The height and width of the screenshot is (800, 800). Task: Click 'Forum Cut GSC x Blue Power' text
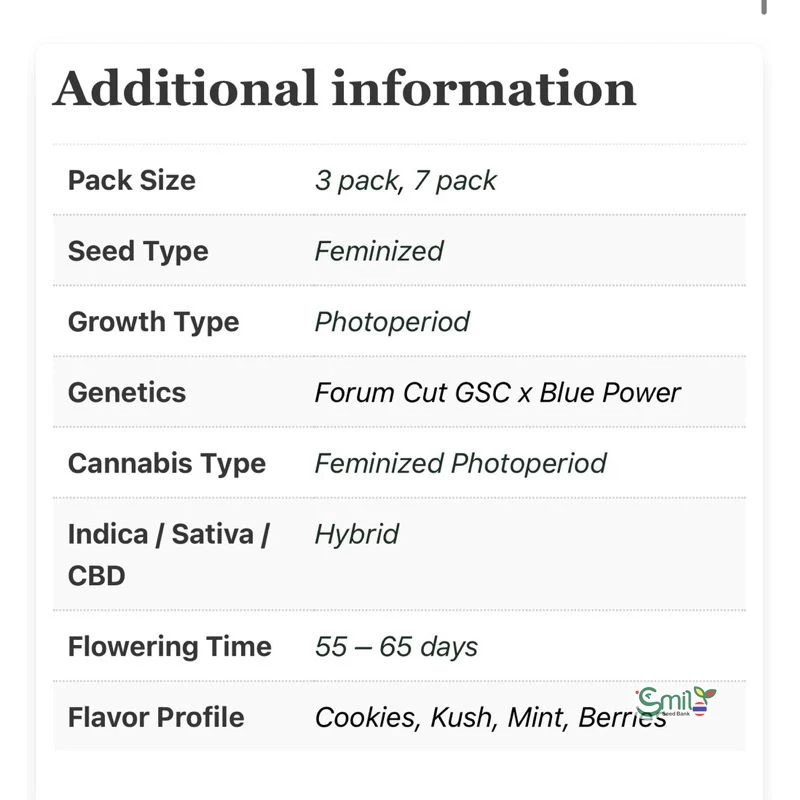(x=497, y=392)
